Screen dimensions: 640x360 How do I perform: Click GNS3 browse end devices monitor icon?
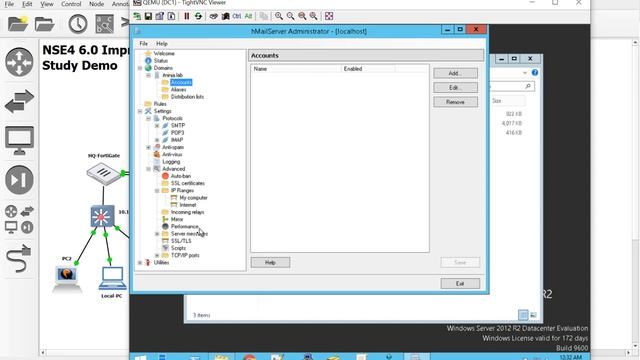(x=19, y=140)
